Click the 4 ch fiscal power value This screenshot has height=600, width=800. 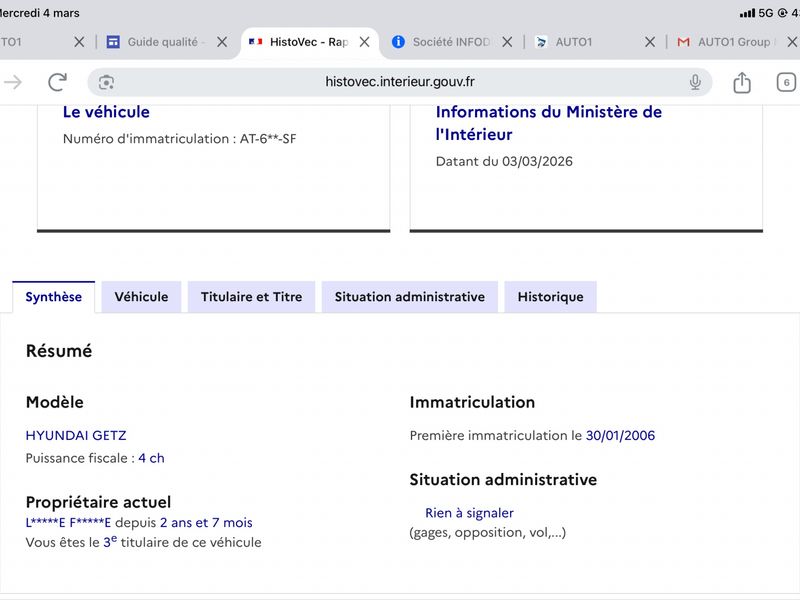tap(152, 458)
